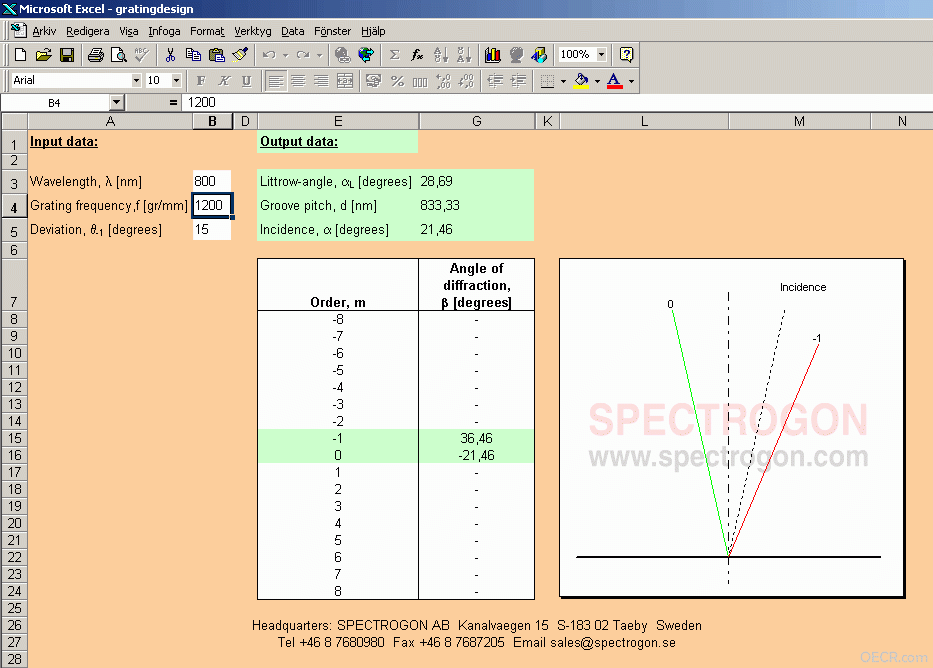Click the Office Assistant help button
933x668 pixels.
626,55
